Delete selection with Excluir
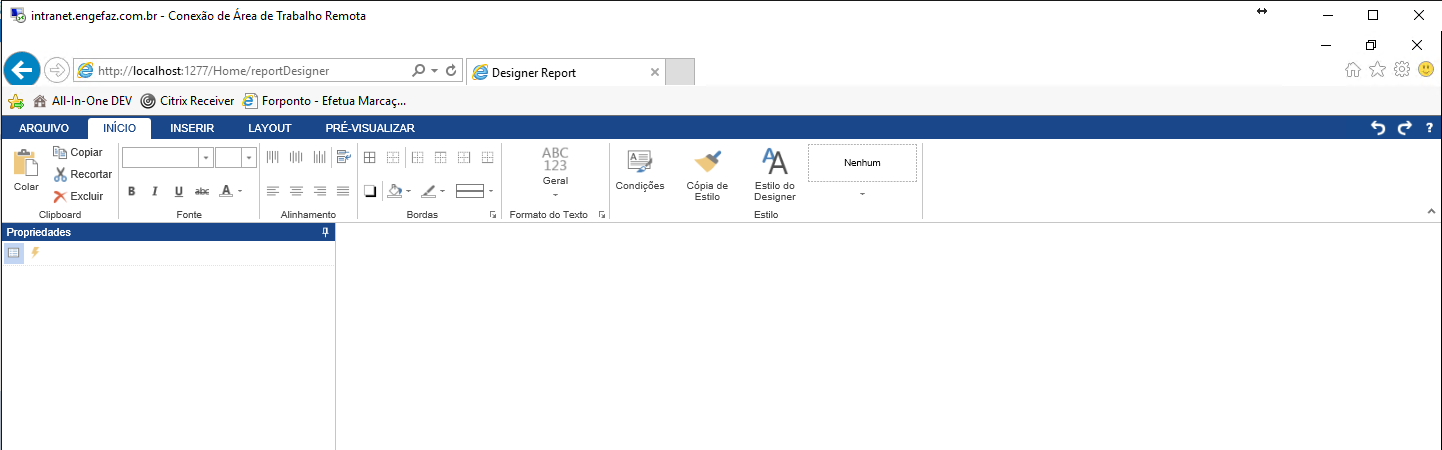The width and height of the screenshot is (1442, 450). tap(78, 196)
